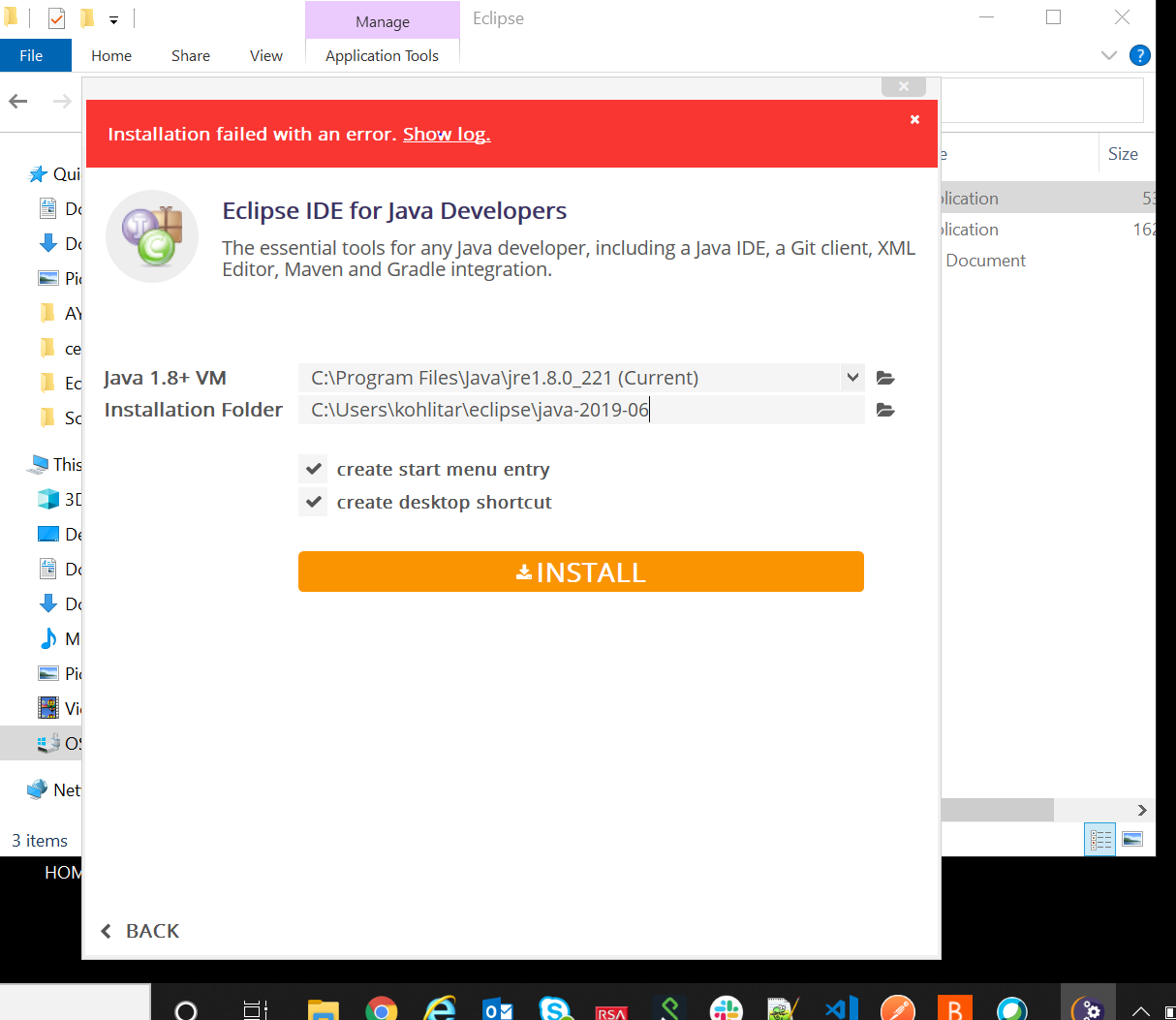The width and height of the screenshot is (1176, 1020).
Task: Open Outlook from taskbar
Action: click(x=498, y=1010)
